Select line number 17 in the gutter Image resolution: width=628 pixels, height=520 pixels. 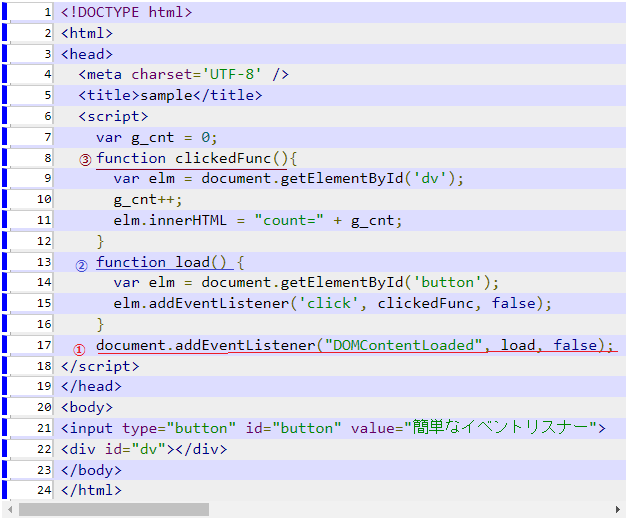coord(44,345)
